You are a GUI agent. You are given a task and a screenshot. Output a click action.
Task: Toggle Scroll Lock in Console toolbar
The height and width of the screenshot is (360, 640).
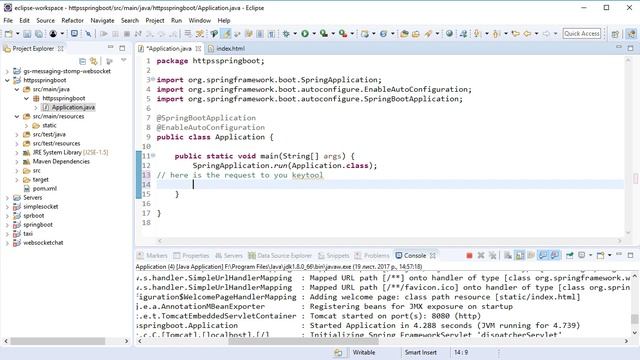(520, 256)
